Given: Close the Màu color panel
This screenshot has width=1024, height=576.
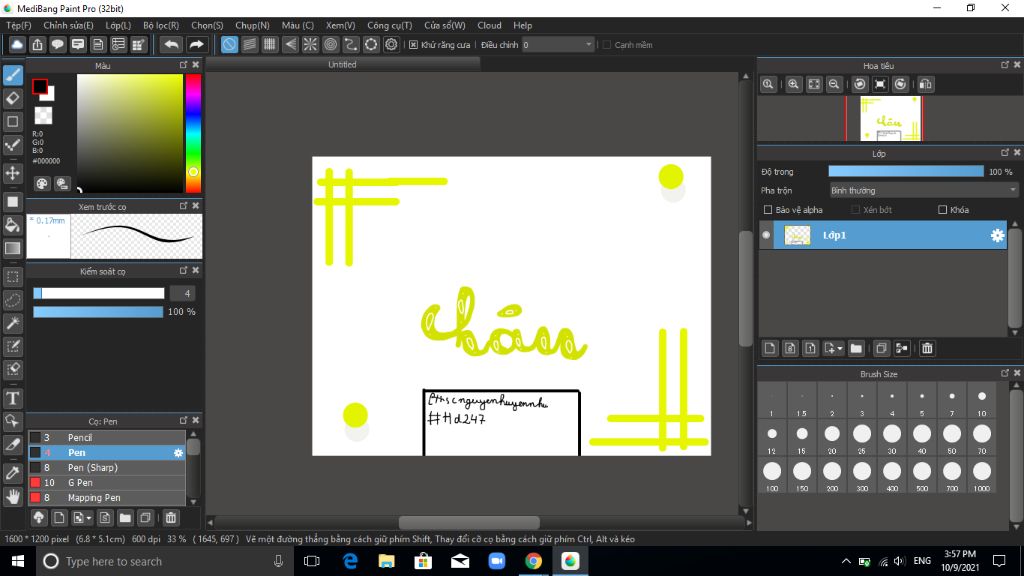Looking at the screenshot, I should click(x=195, y=65).
